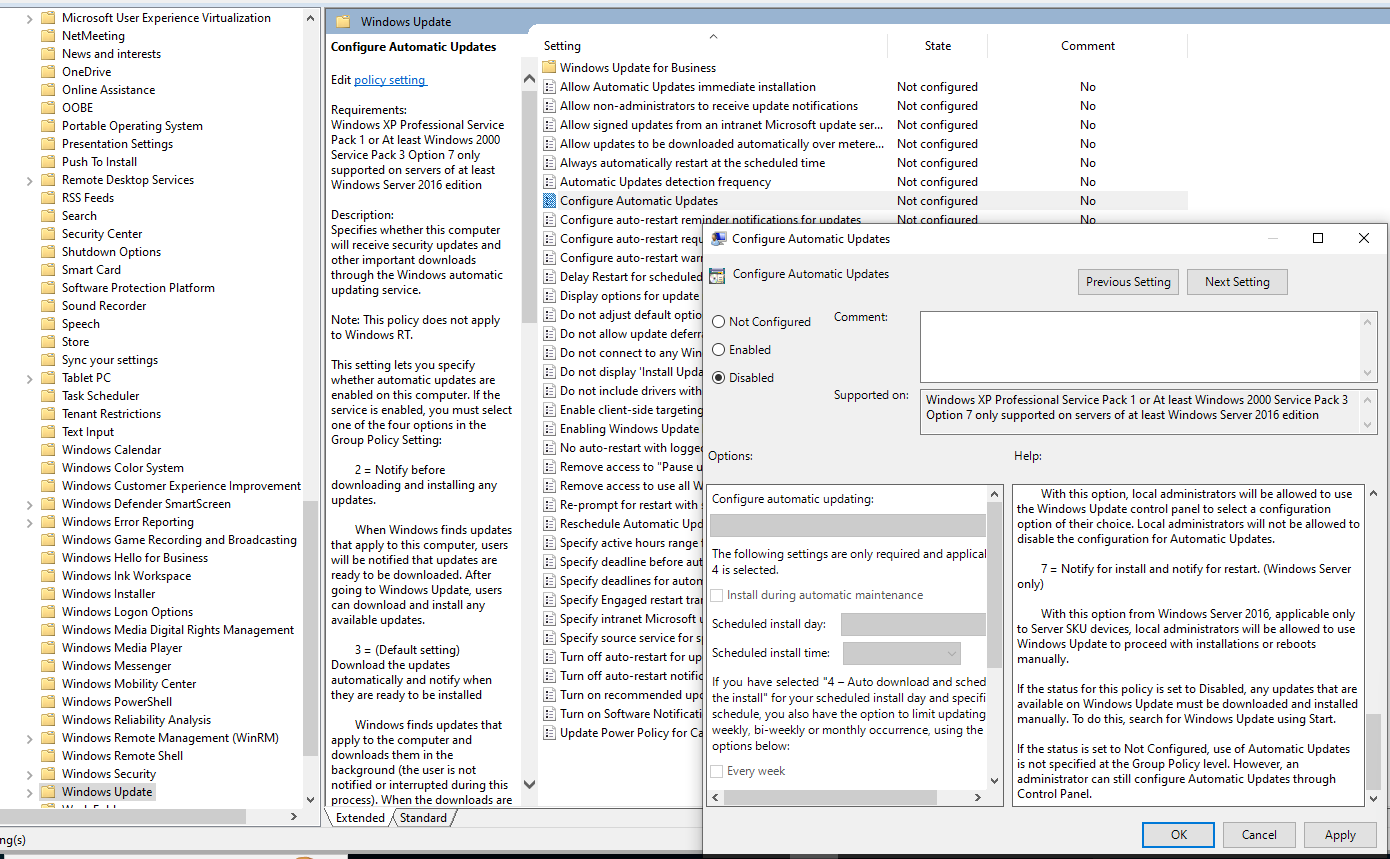The image size is (1390, 859).
Task: Select the OneDrive folder icon
Action: click(47, 72)
